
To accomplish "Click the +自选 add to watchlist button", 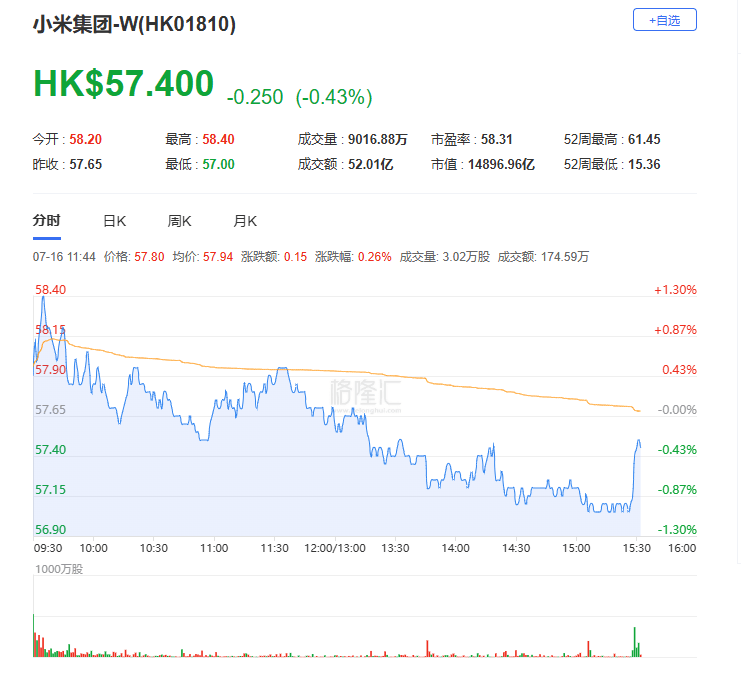I will [x=664, y=20].
